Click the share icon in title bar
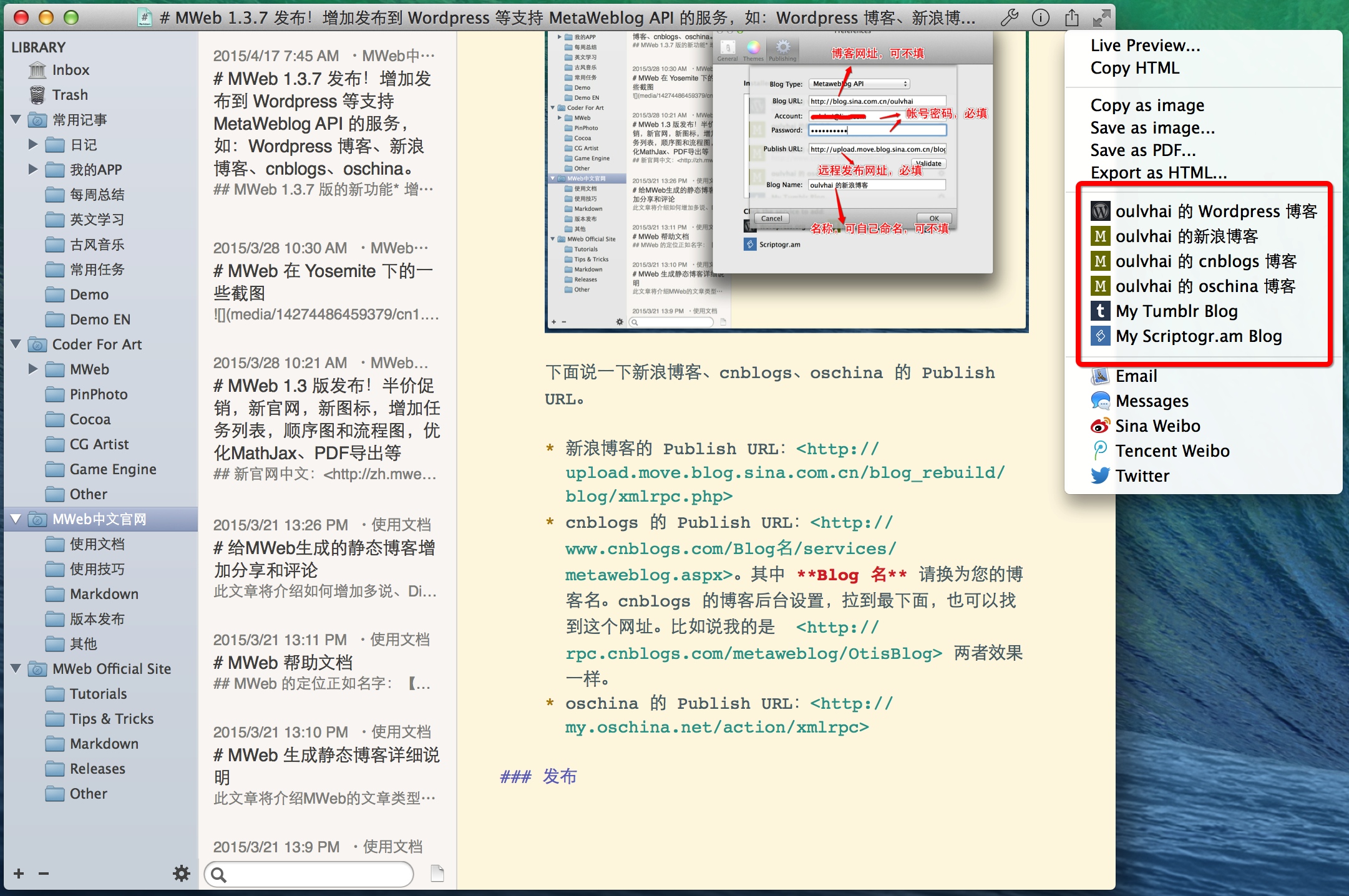Image resolution: width=1349 pixels, height=896 pixels. (x=1071, y=17)
